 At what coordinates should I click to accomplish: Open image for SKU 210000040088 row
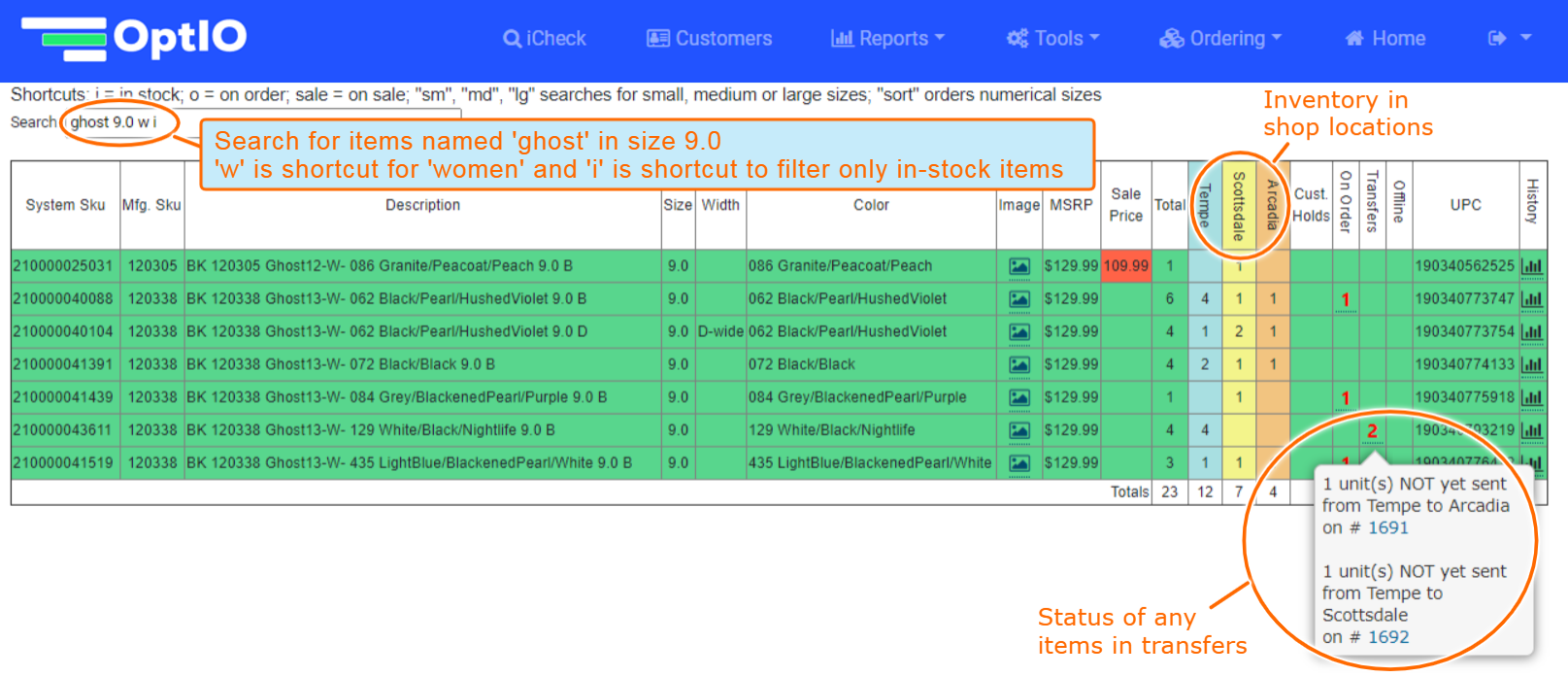(x=1019, y=299)
